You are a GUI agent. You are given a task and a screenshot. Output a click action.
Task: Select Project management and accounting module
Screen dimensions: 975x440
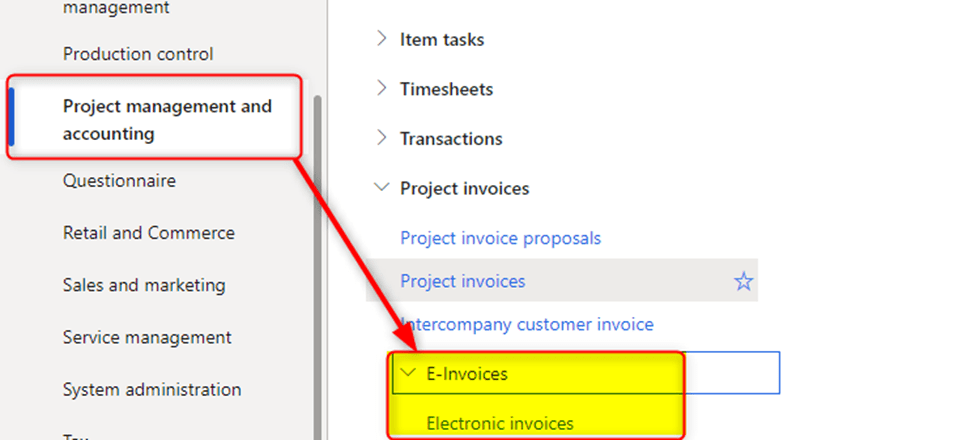[166, 120]
